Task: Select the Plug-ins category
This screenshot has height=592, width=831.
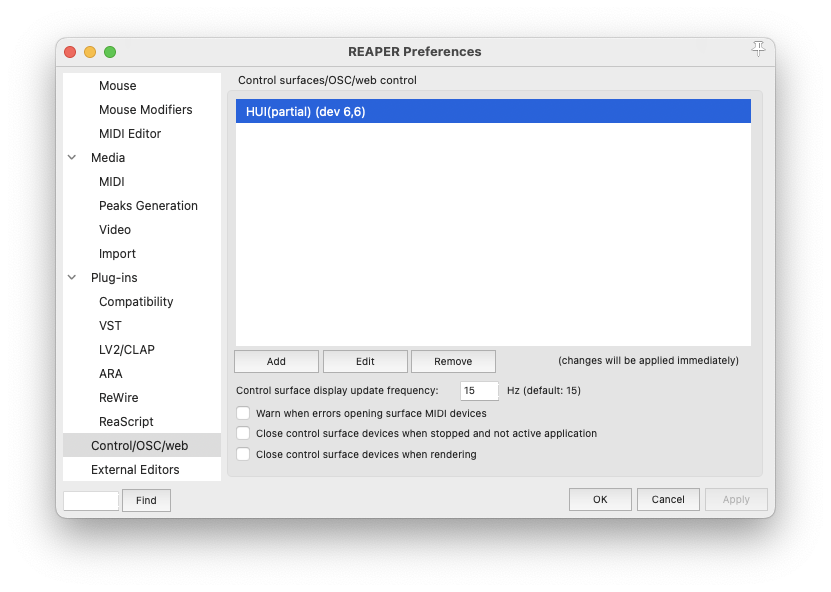Action: click(114, 277)
